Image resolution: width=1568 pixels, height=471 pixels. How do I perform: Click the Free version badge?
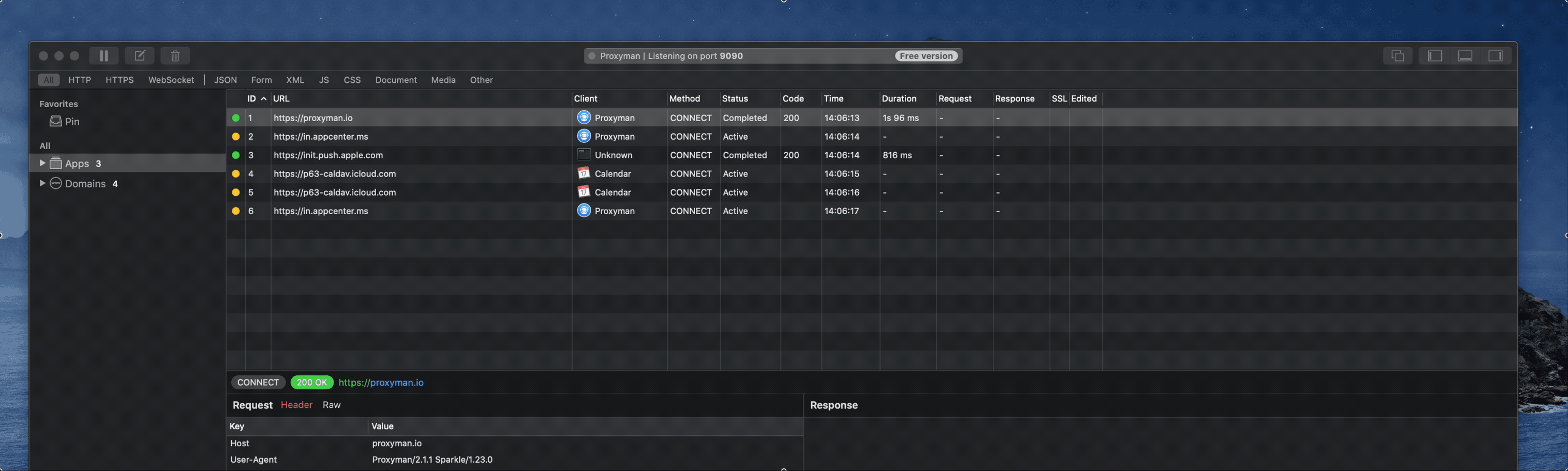pos(926,56)
